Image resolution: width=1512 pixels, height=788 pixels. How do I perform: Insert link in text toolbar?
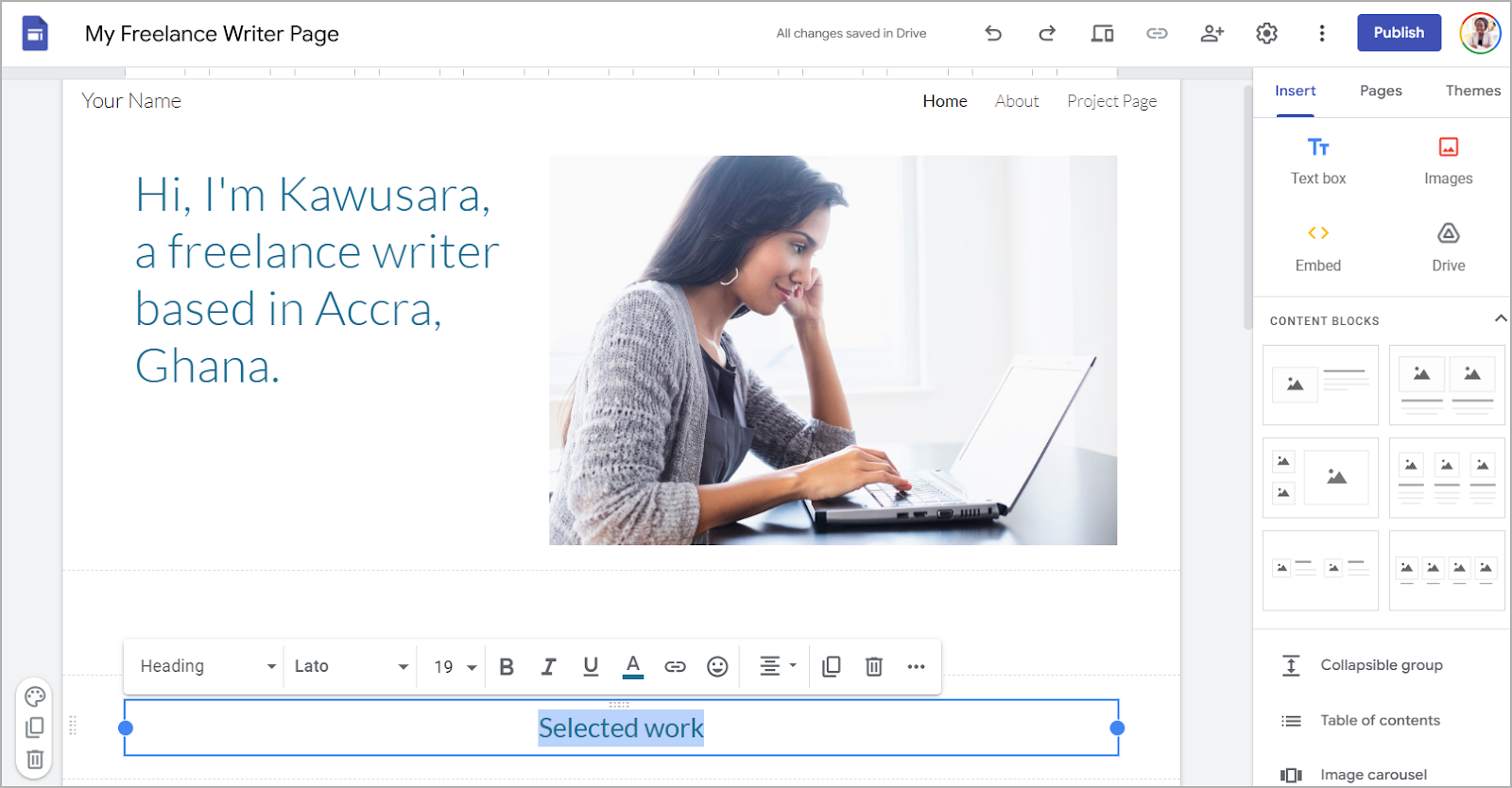(x=675, y=666)
